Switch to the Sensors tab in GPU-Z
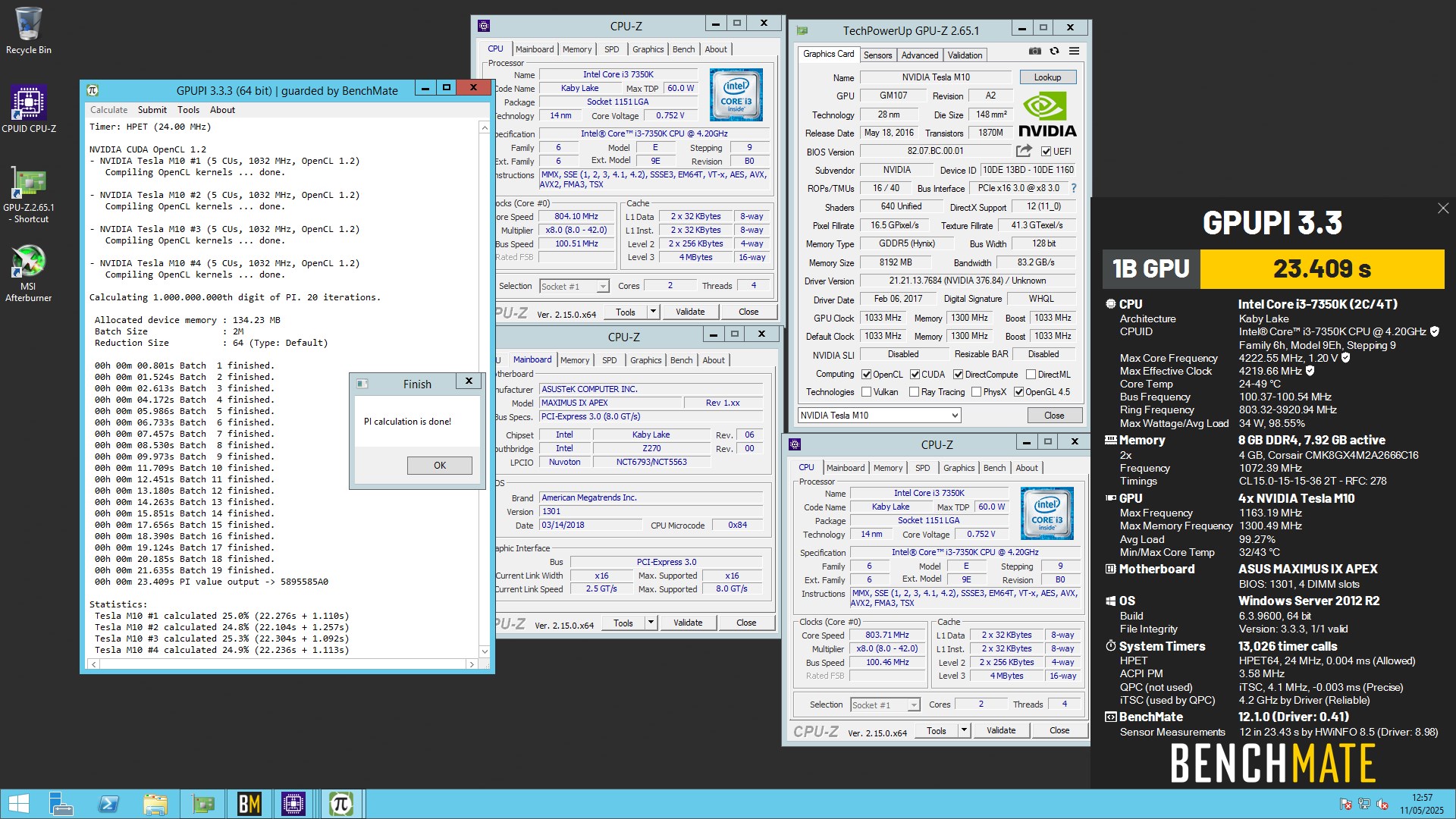The width and height of the screenshot is (1456, 819). coord(877,55)
